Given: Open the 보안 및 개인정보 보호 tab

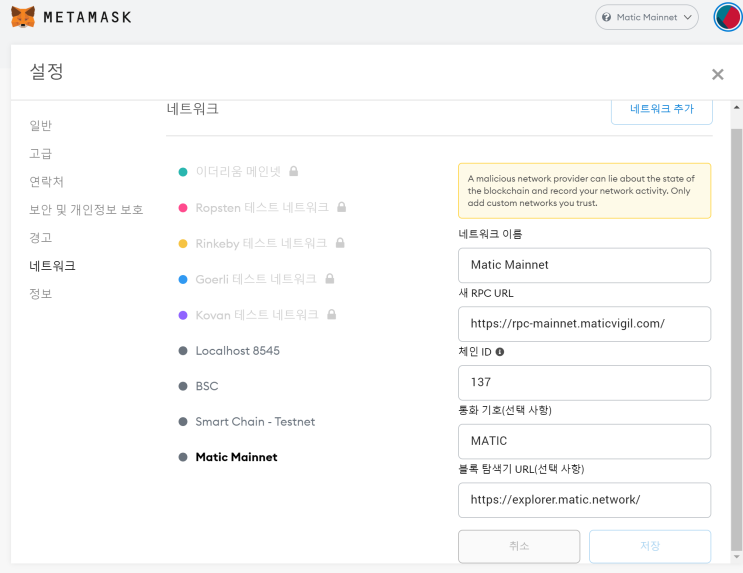Looking at the screenshot, I should (86, 209).
